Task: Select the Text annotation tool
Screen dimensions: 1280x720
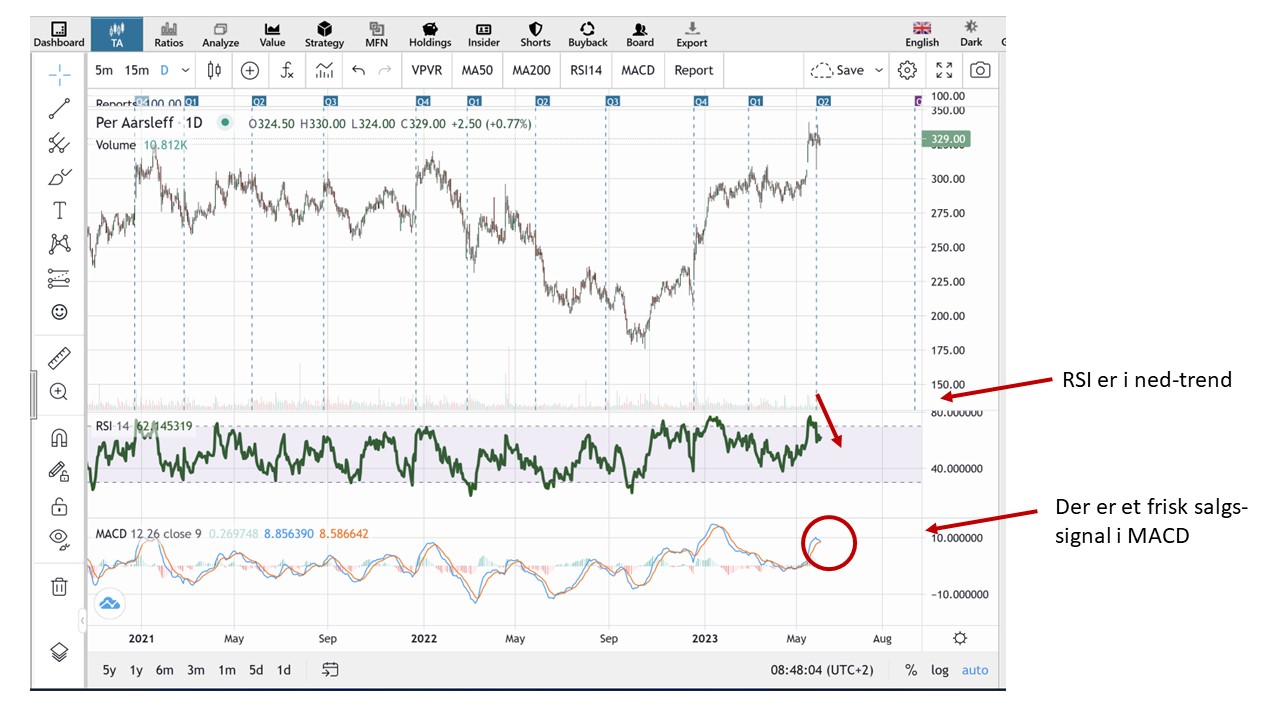Action: point(59,210)
